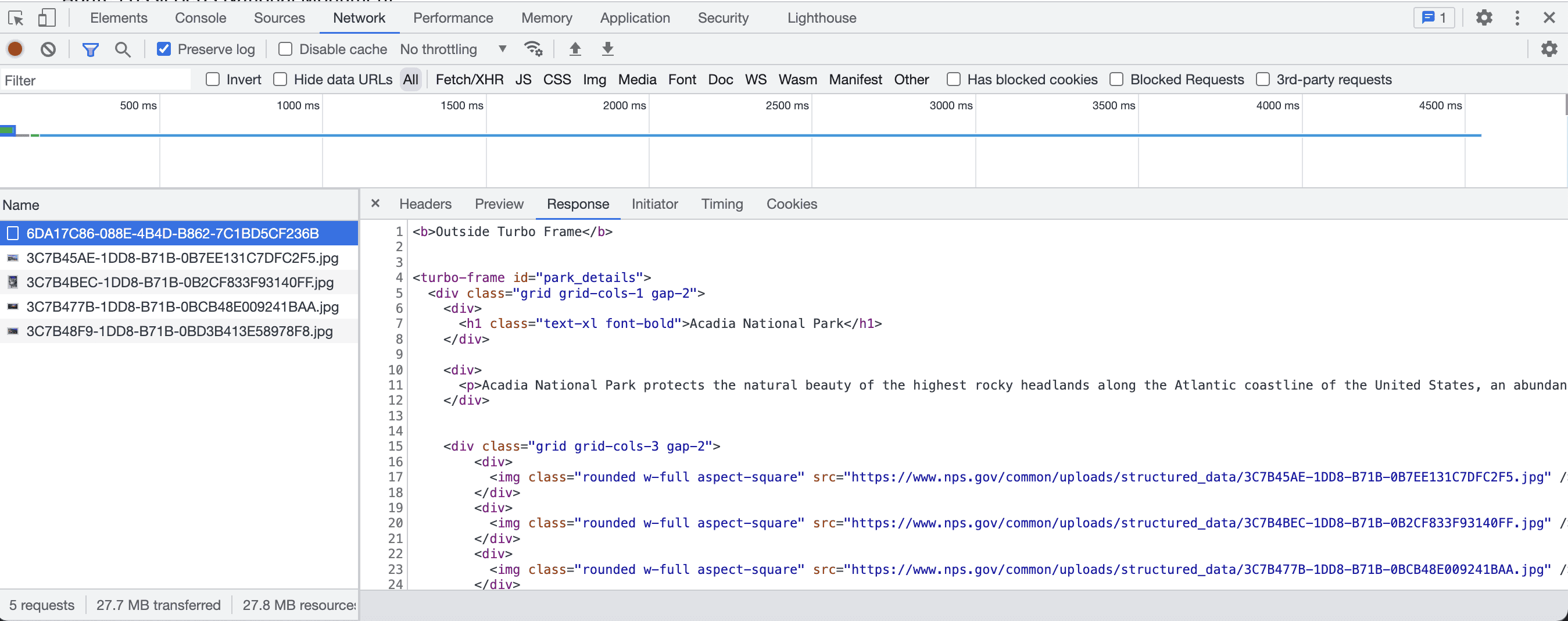Screen dimensions: 1568x621
Task: Filter requests by Fetch/XHR type
Action: click(468, 80)
